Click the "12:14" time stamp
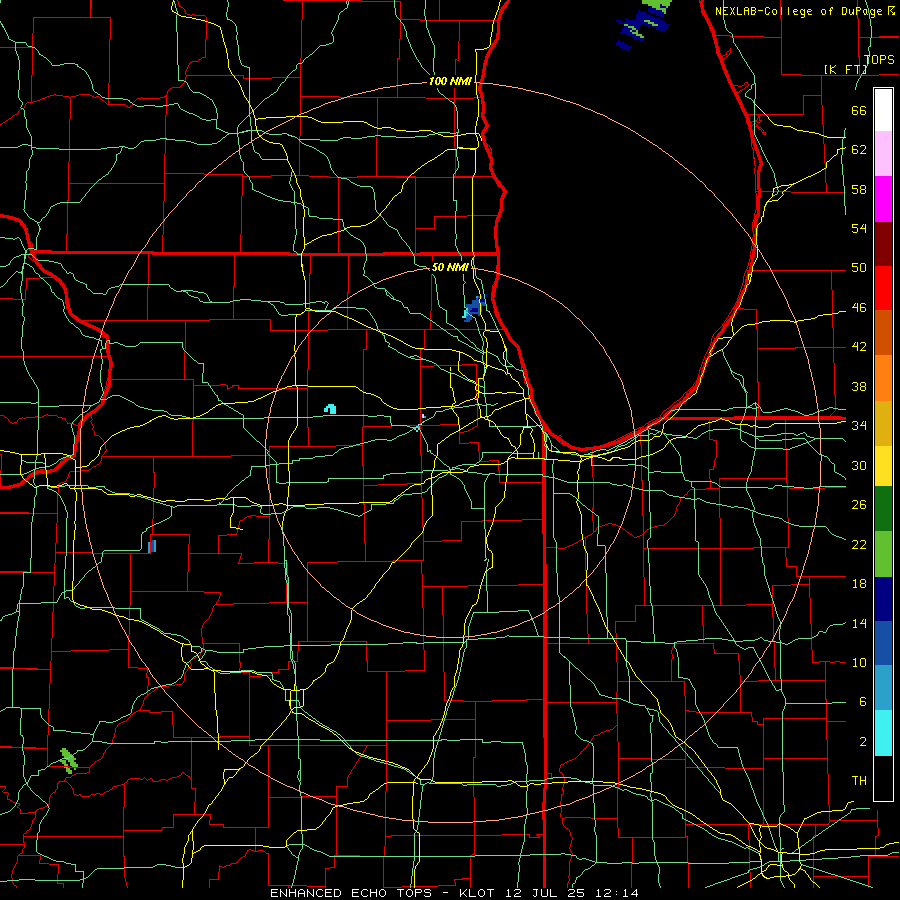 [x=617, y=893]
